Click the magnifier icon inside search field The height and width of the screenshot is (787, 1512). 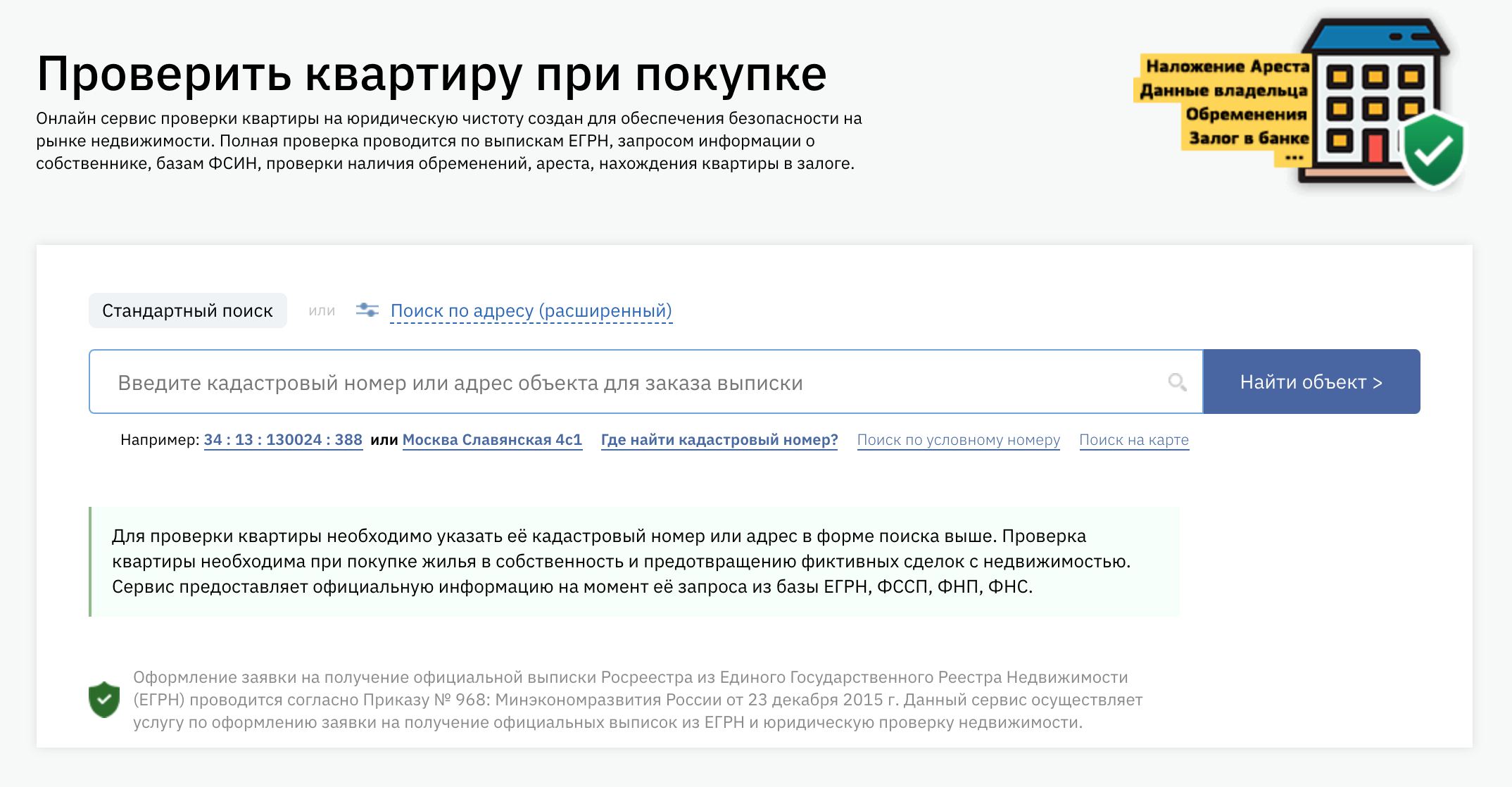pos(1177,382)
